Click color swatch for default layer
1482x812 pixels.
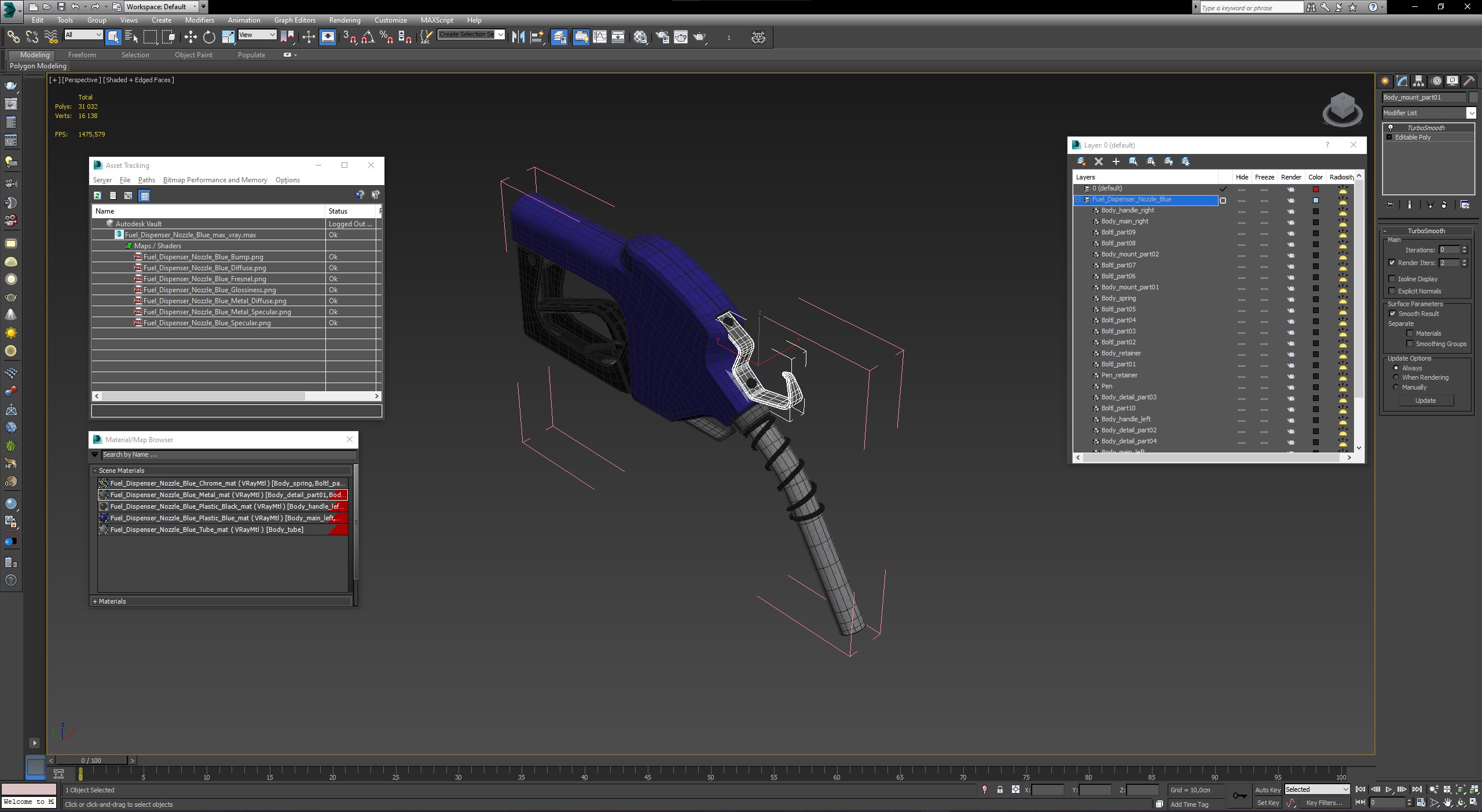point(1315,189)
